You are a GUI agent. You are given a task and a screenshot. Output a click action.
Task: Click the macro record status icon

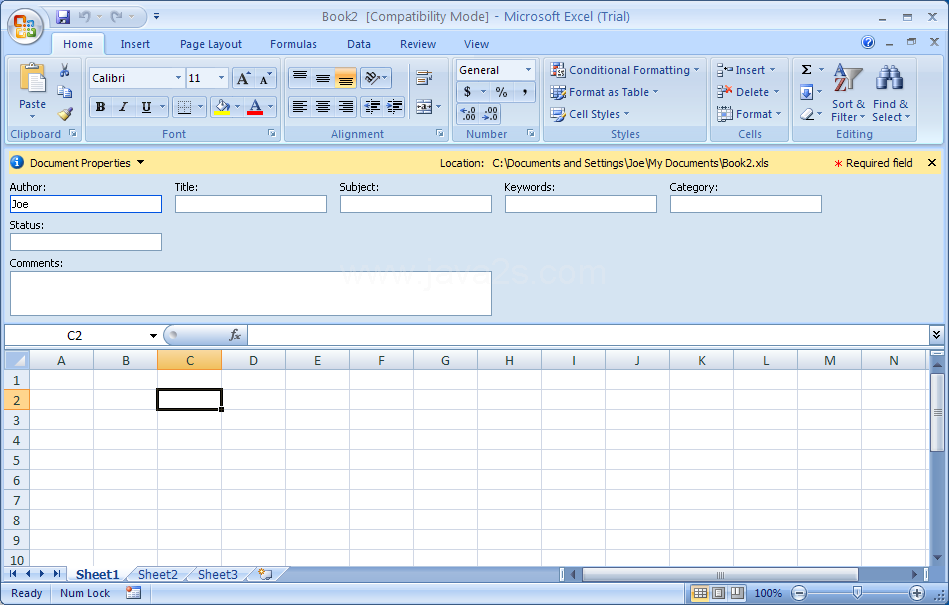click(x=133, y=593)
